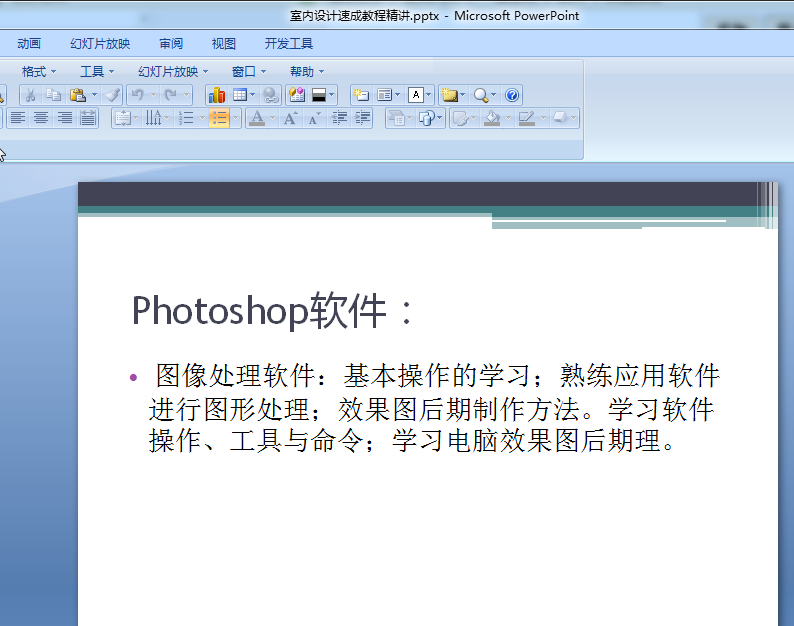Click the Cut scissors icon
Screen dimensions: 794x626
(30, 95)
